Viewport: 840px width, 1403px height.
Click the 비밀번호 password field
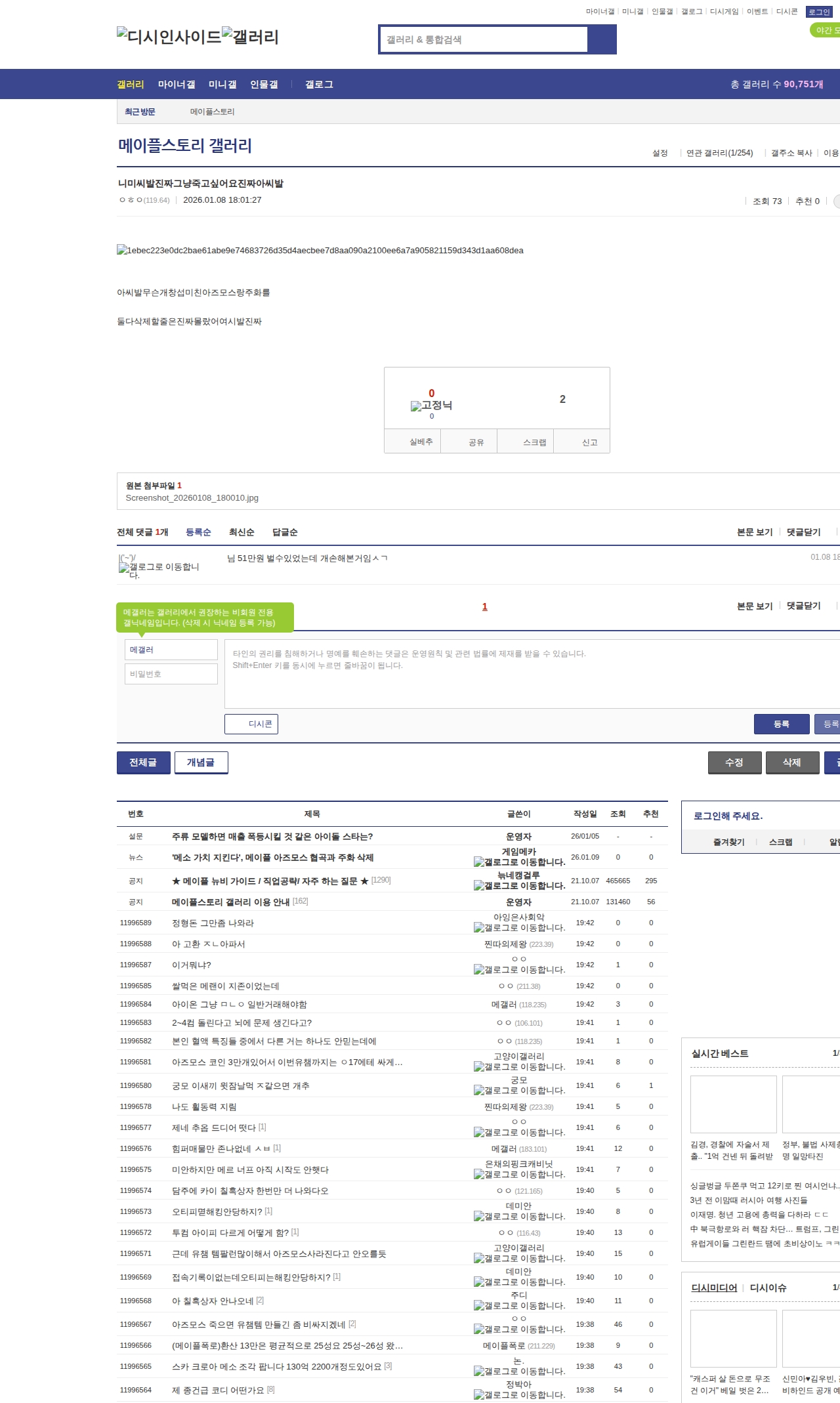[x=171, y=674]
